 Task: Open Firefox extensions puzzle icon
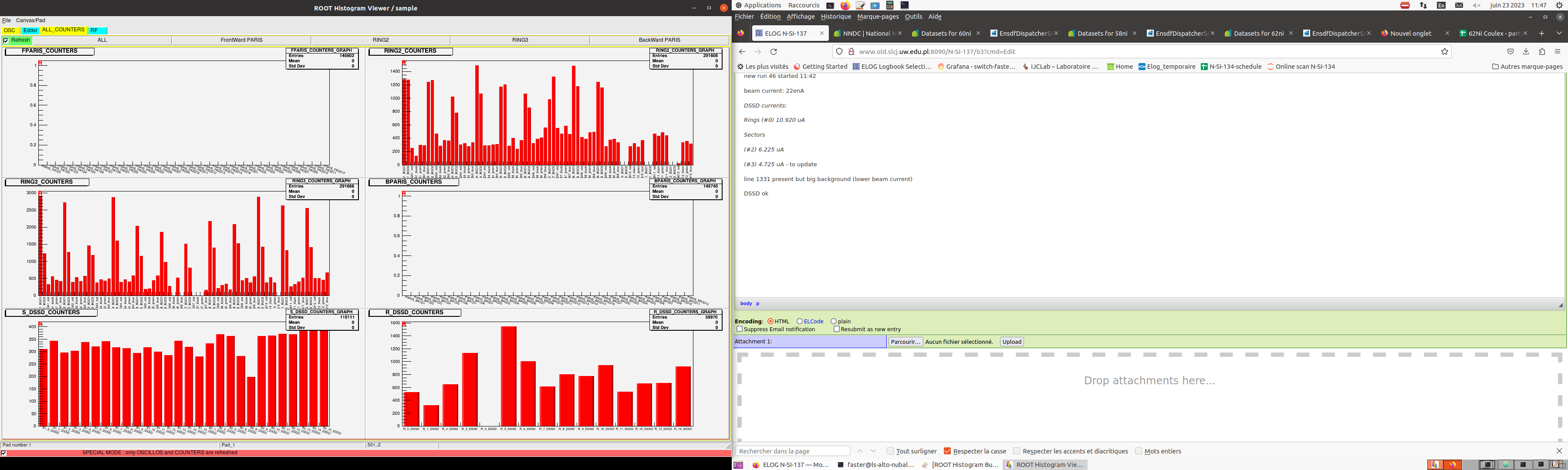[x=1542, y=52]
